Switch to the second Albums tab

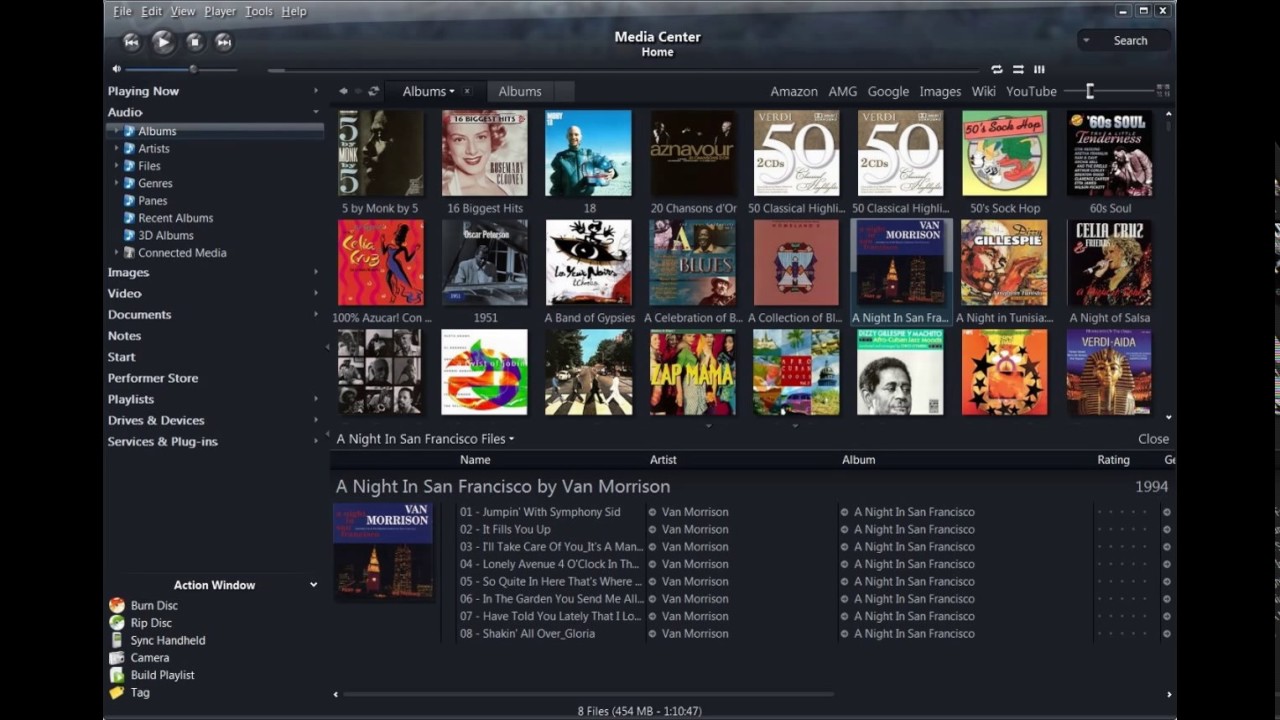pyautogui.click(x=520, y=91)
